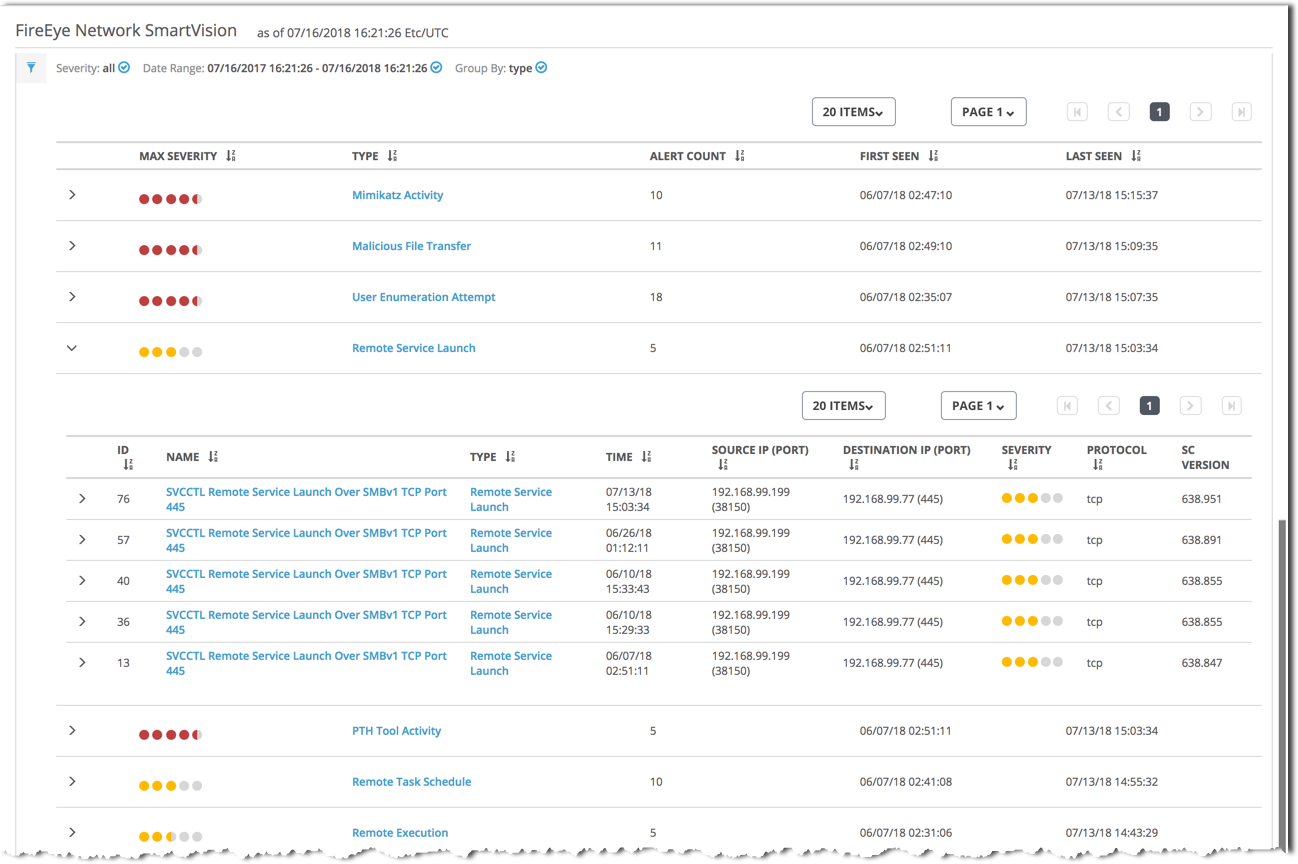Expand the PTH Tool Activity row

point(72,731)
